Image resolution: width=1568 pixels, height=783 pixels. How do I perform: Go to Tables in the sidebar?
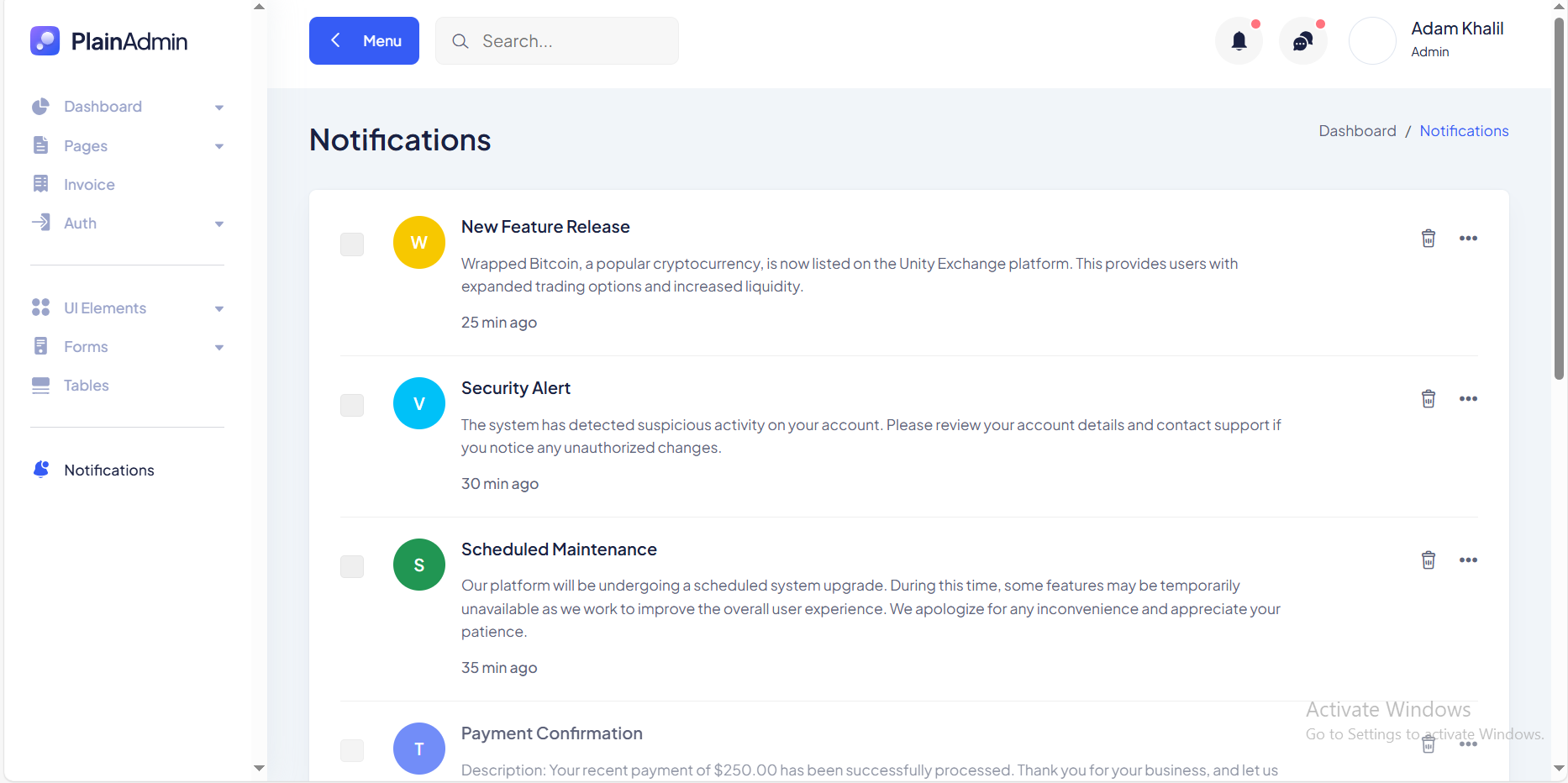tap(86, 386)
